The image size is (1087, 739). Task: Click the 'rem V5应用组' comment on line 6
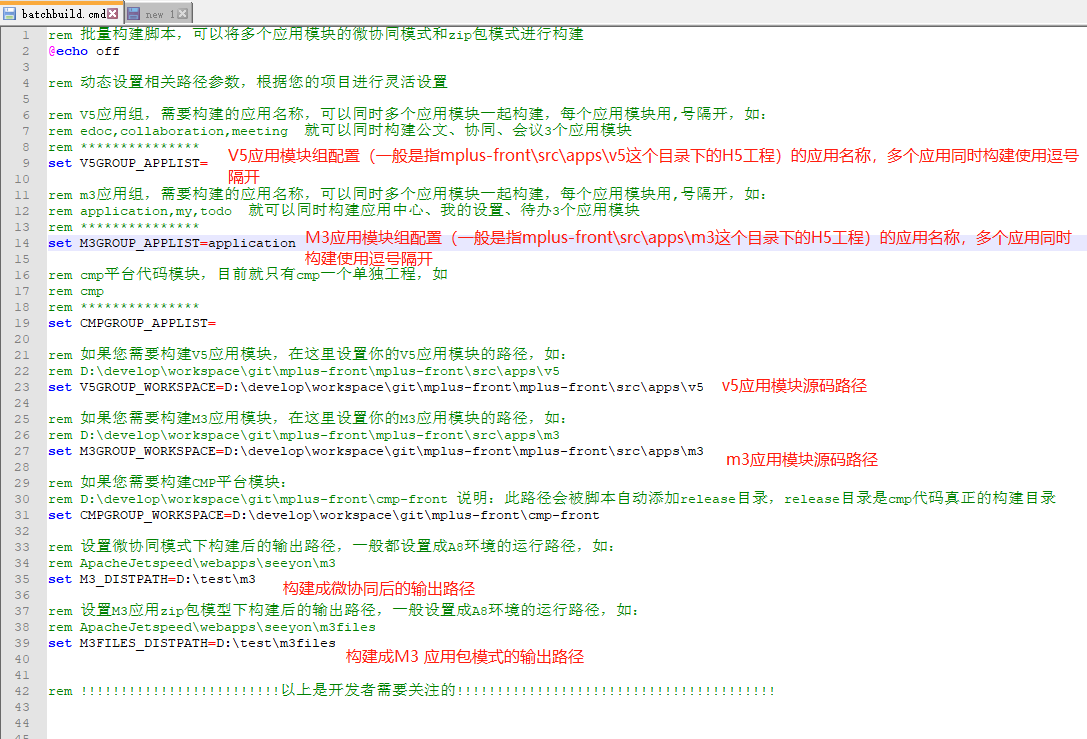[x=408, y=114]
